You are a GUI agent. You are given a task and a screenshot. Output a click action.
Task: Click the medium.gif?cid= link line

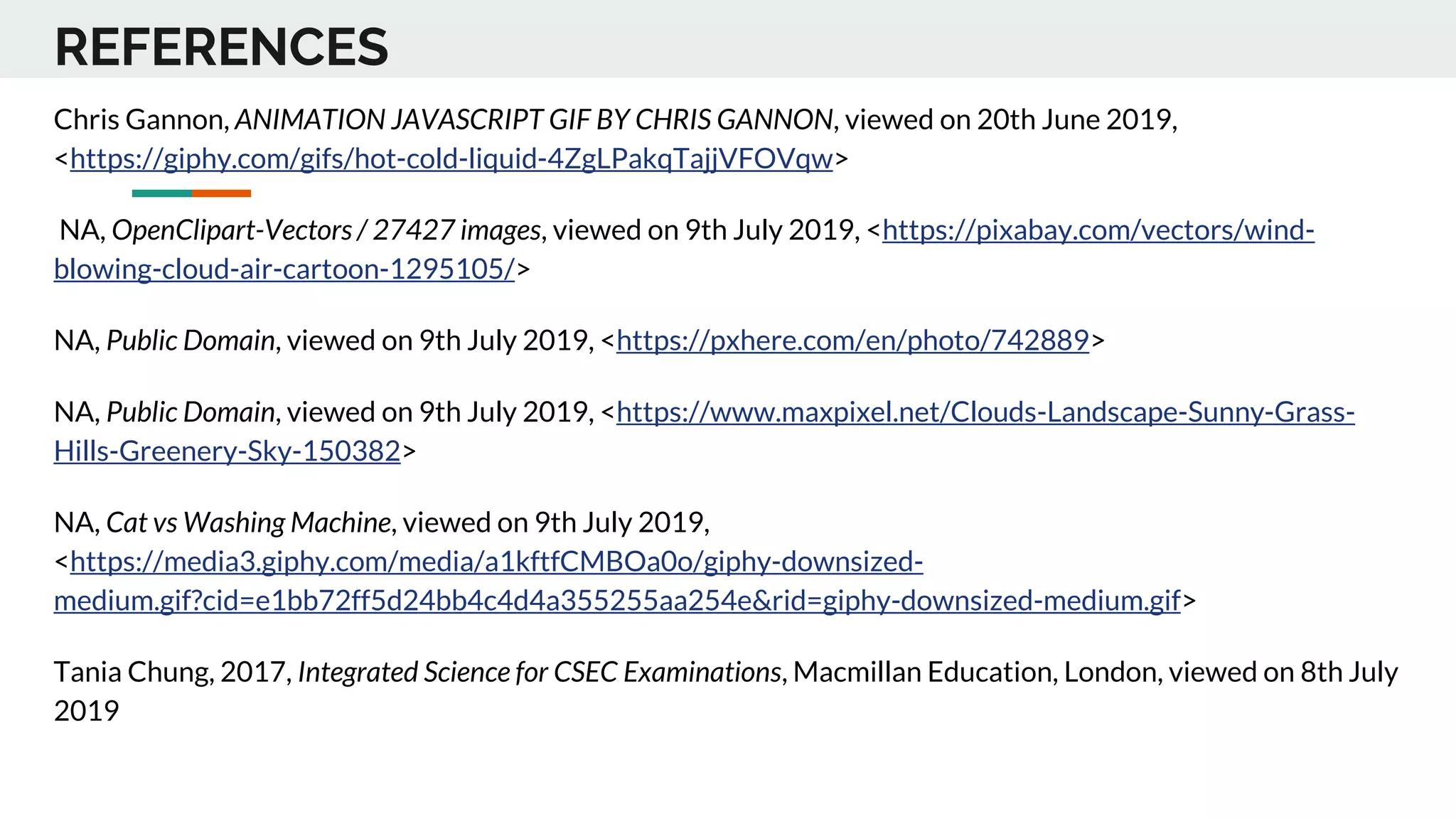[617, 601]
